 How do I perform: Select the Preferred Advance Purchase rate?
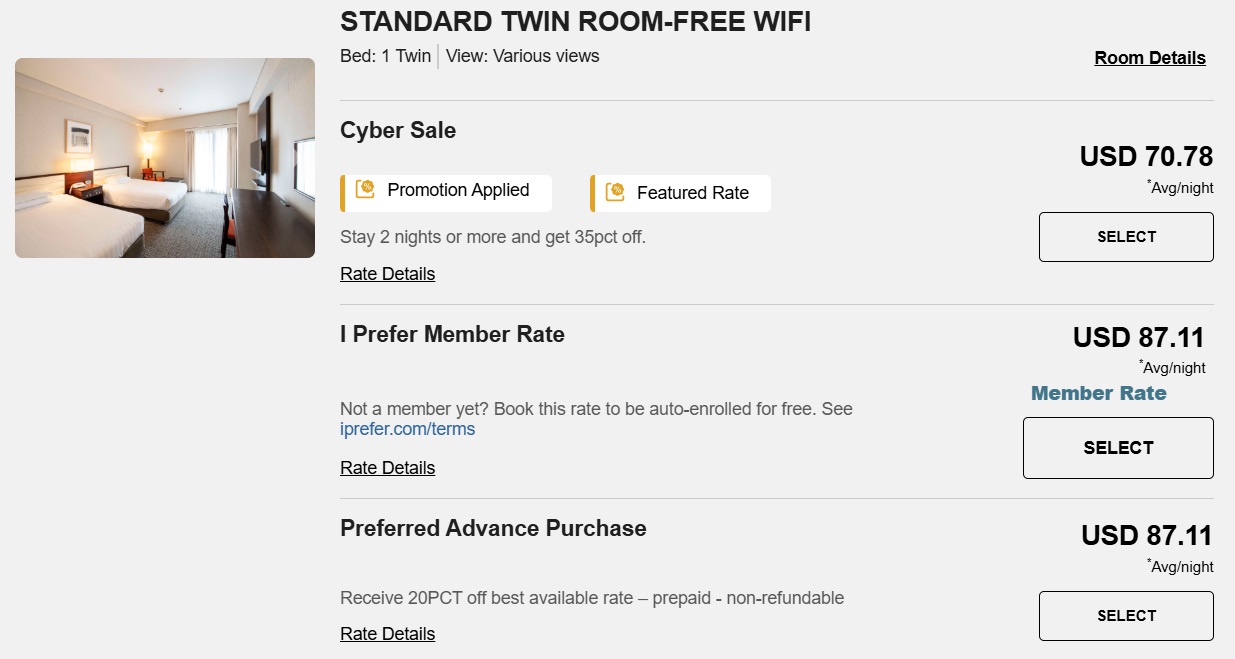tap(1125, 615)
